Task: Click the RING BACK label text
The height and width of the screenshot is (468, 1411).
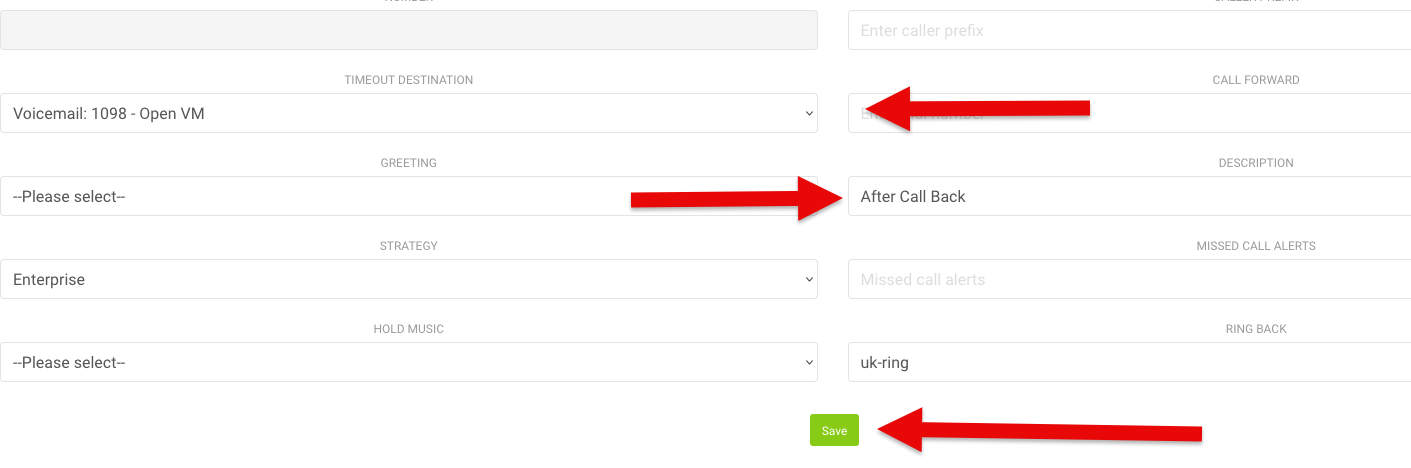Action: (1255, 329)
